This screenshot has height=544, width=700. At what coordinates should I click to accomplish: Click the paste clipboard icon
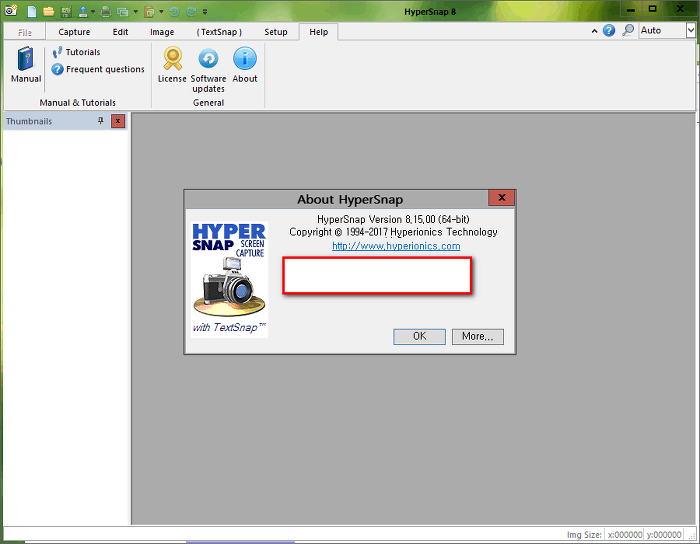(x=150, y=12)
